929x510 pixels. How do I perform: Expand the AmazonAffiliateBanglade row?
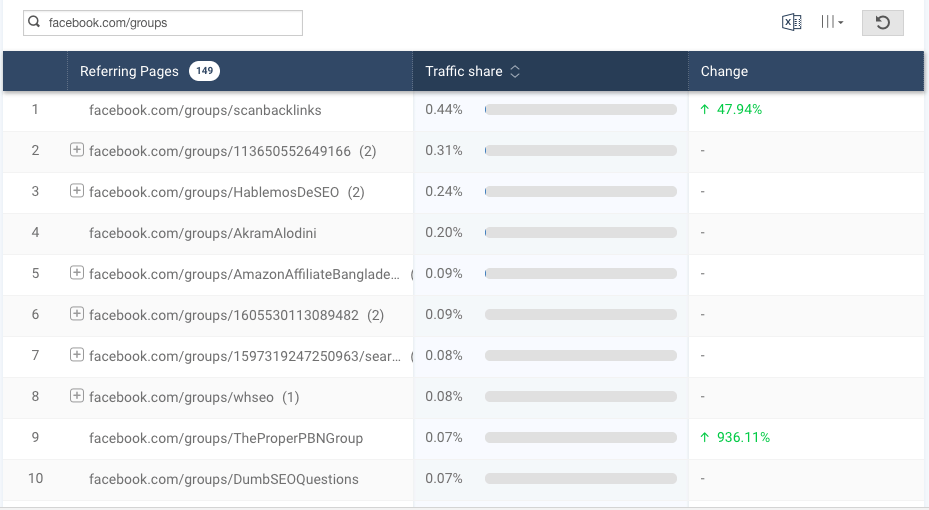coord(77,273)
